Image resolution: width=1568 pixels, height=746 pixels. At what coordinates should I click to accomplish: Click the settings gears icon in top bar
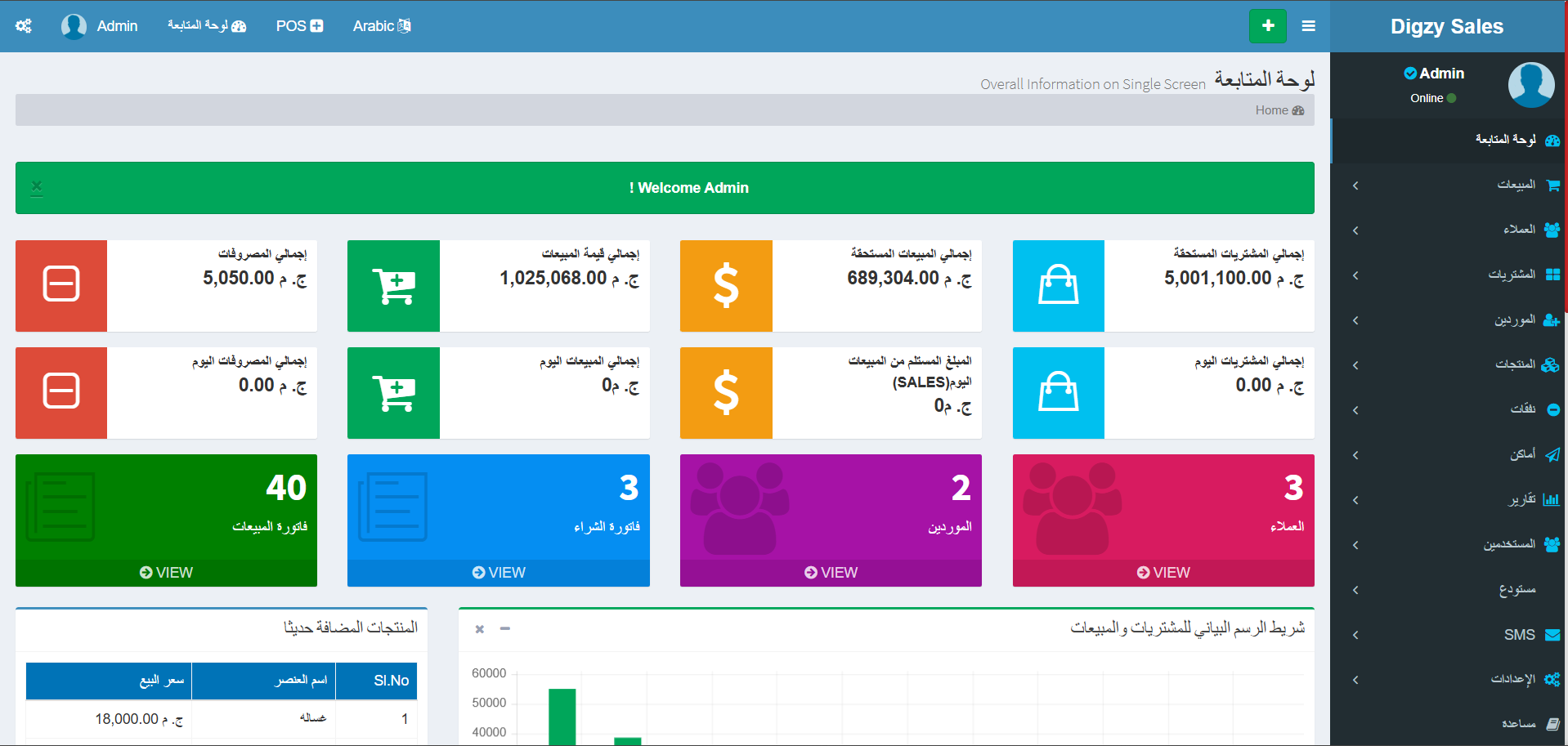(24, 26)
